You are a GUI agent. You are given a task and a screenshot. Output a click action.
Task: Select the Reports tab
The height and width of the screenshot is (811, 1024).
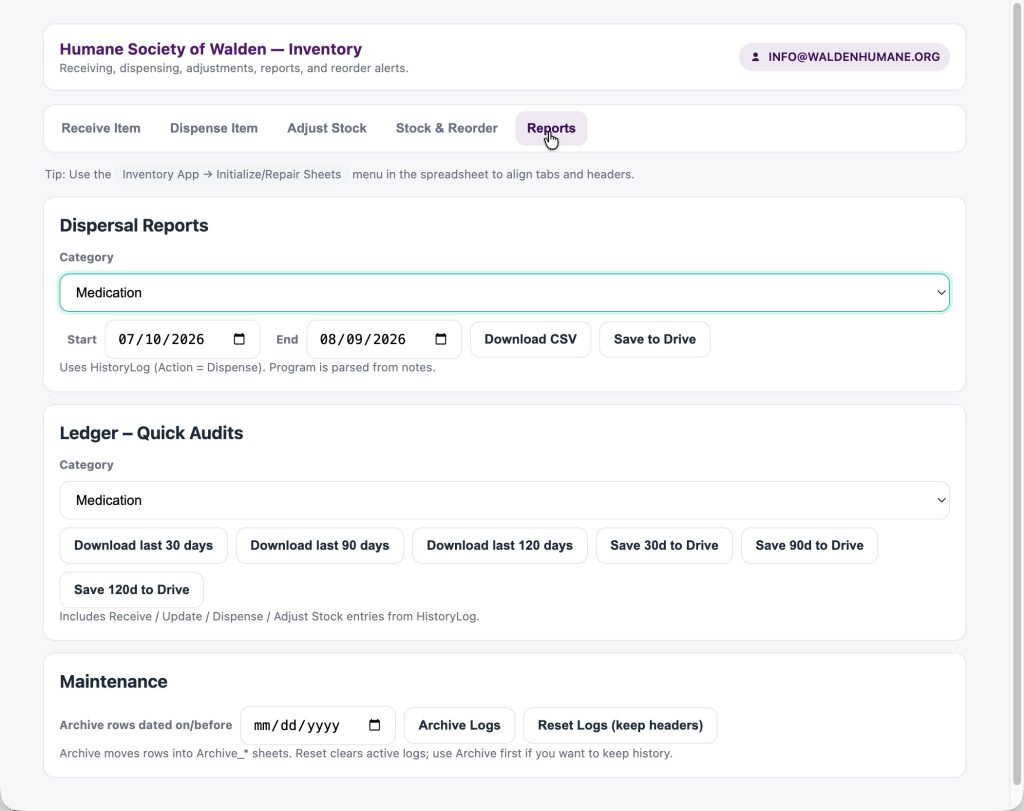(x=551, y=128)
